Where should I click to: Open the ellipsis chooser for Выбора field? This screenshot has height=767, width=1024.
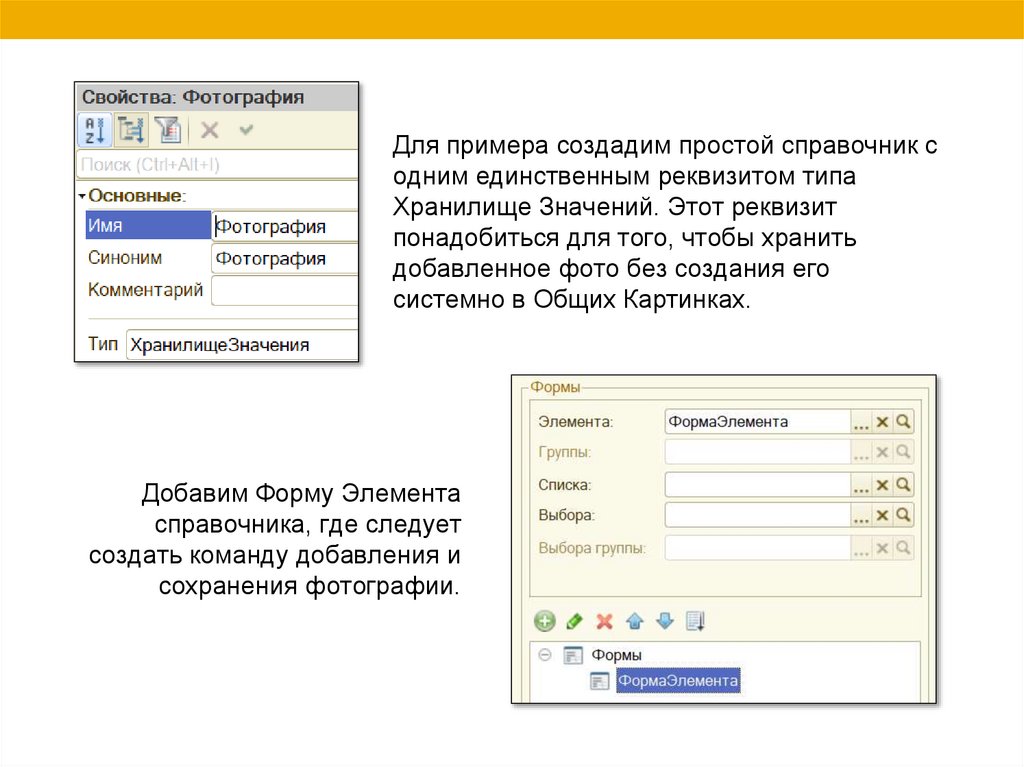tap(861, 516)
